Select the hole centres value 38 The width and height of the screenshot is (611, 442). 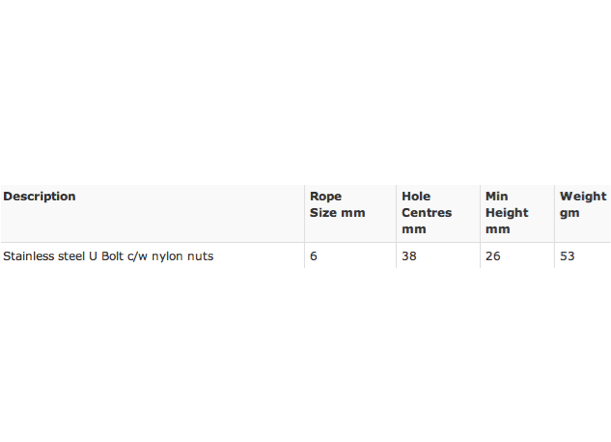point(409,256)
